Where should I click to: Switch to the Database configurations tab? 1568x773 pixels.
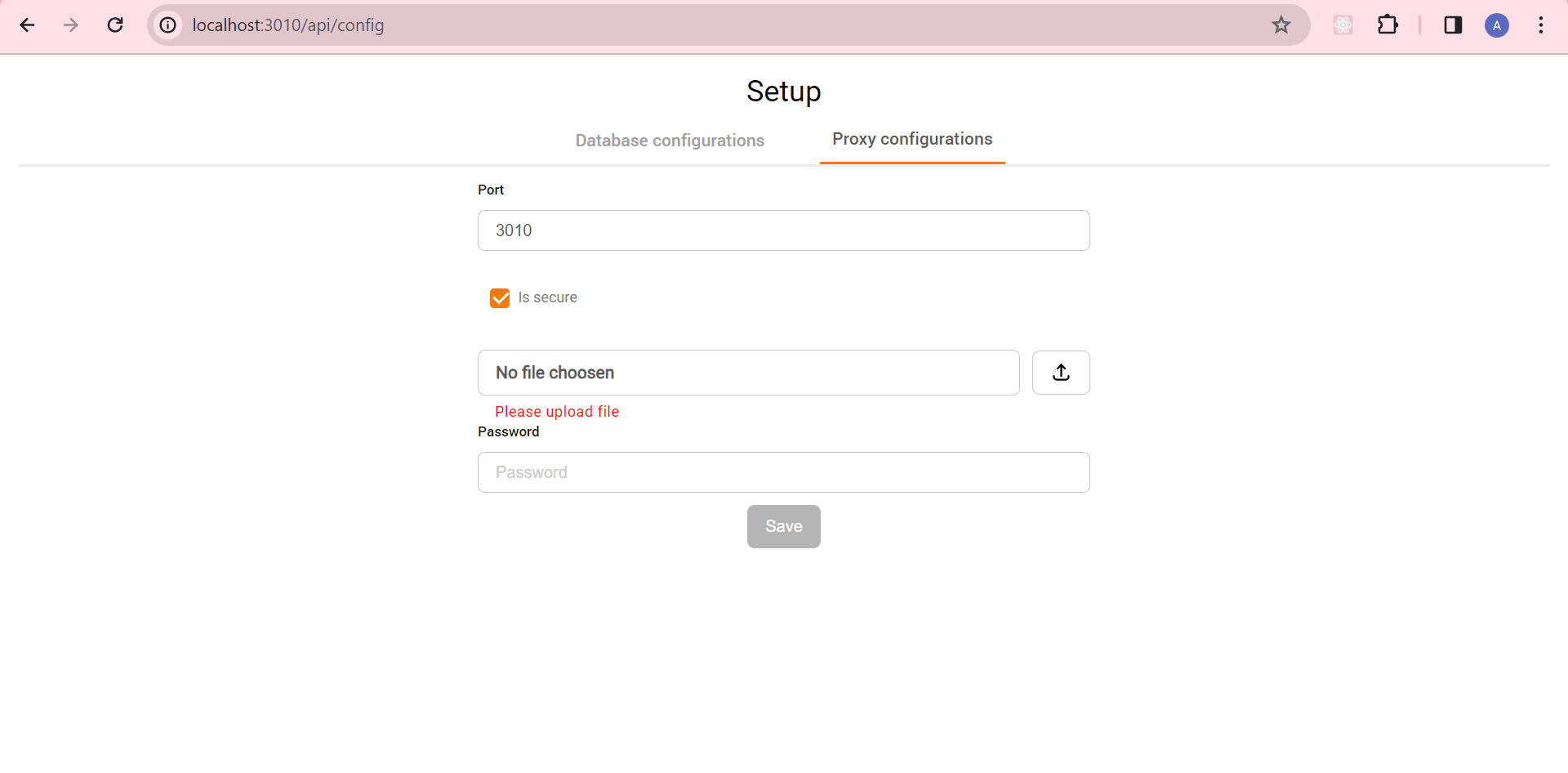tap(670, 140)
